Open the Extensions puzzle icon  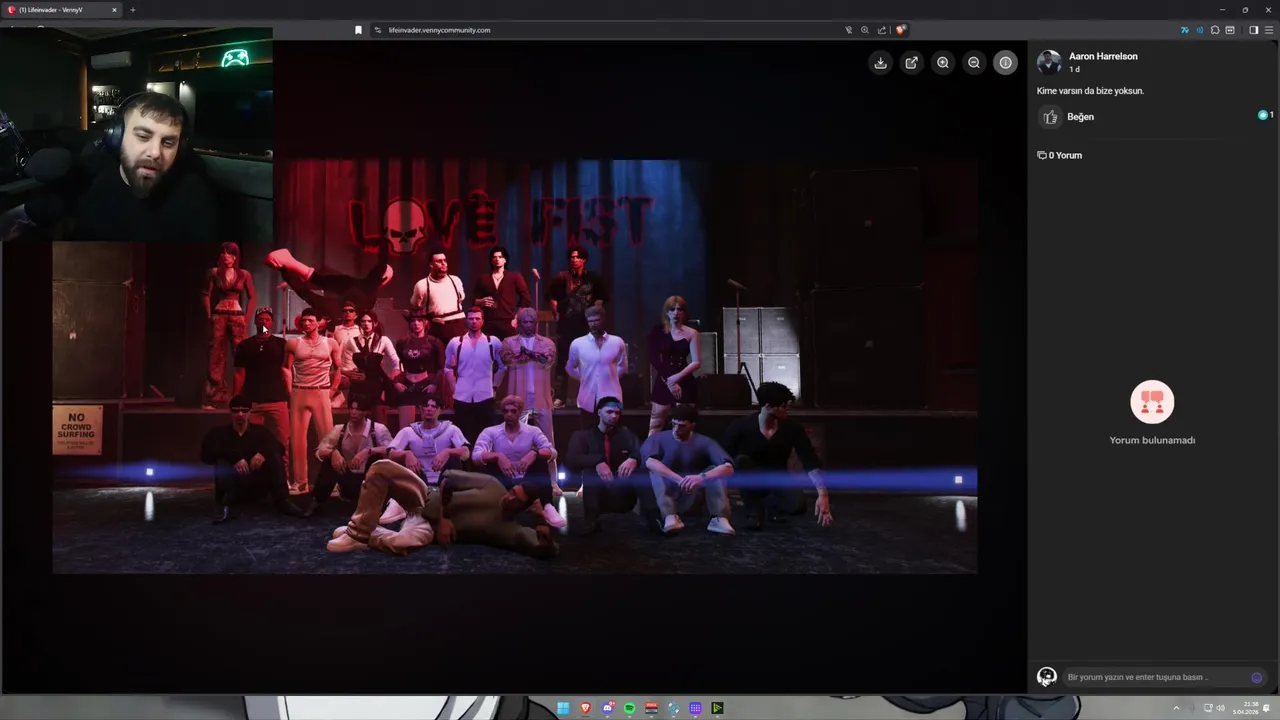(x=1215, y=30)
